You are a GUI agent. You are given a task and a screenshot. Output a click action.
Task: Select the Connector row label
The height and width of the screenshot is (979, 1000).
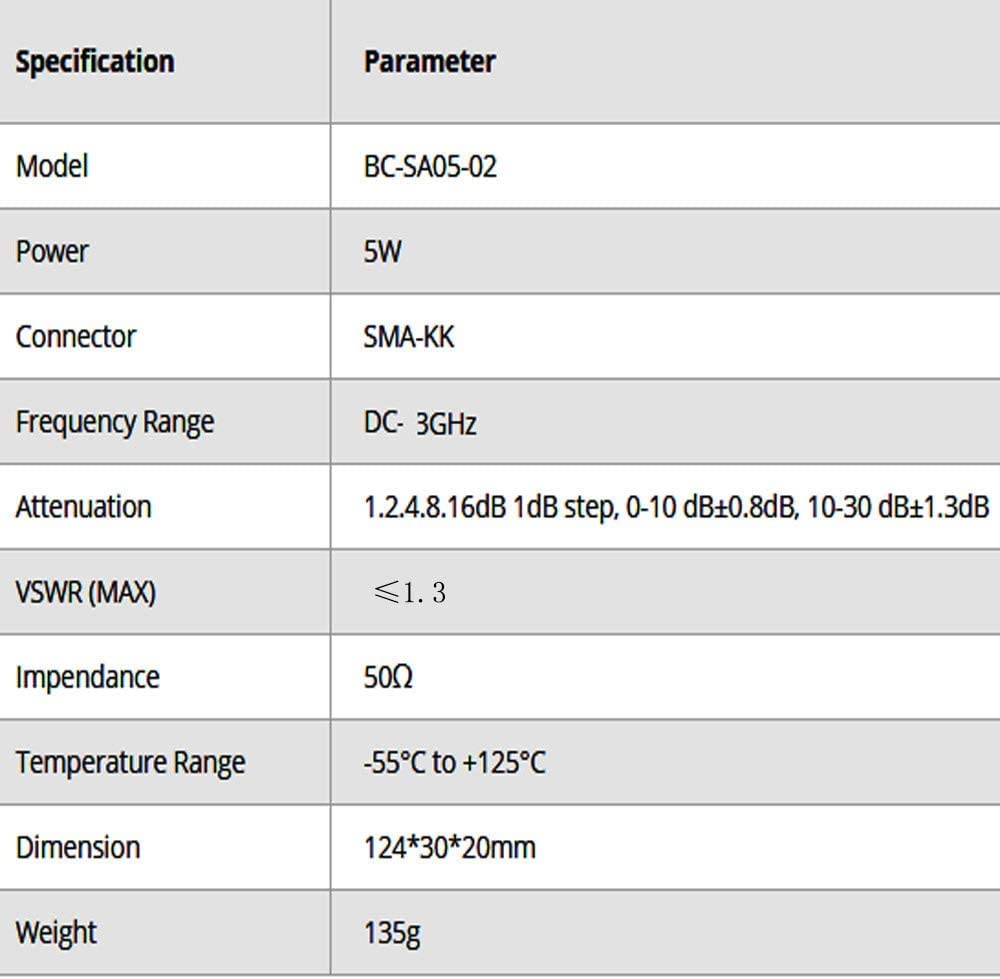(x=76, y=336)
